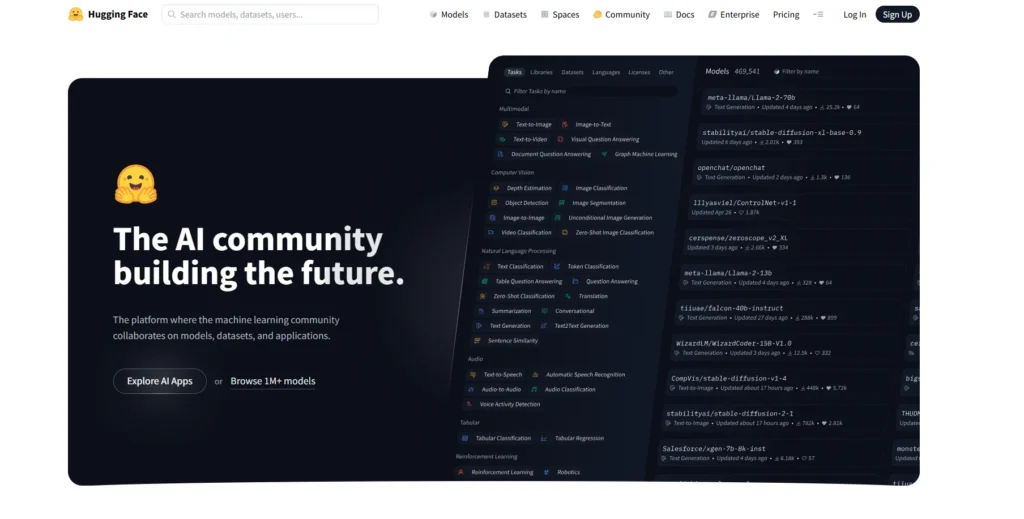Open the more options menu after Pricing
Viewport: 1024px width, 519px height.
click(x=818, y=15)
